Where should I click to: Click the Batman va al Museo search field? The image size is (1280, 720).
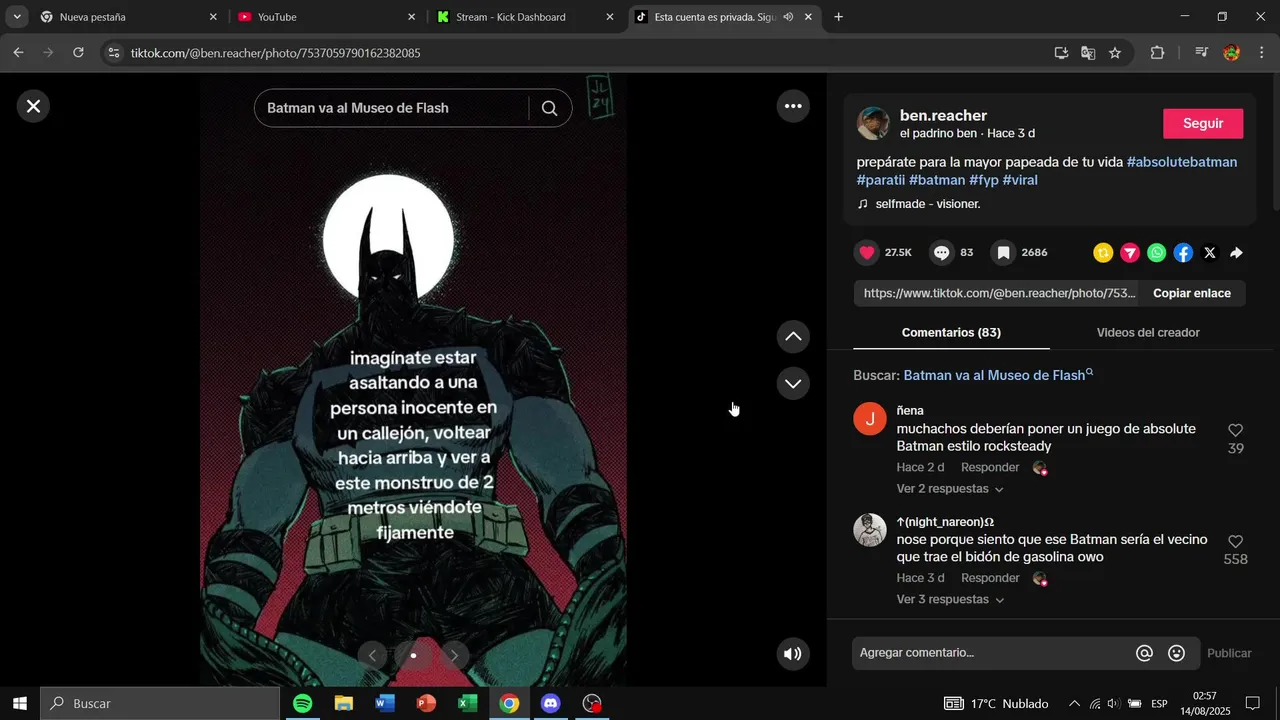[x=391, y=108]
